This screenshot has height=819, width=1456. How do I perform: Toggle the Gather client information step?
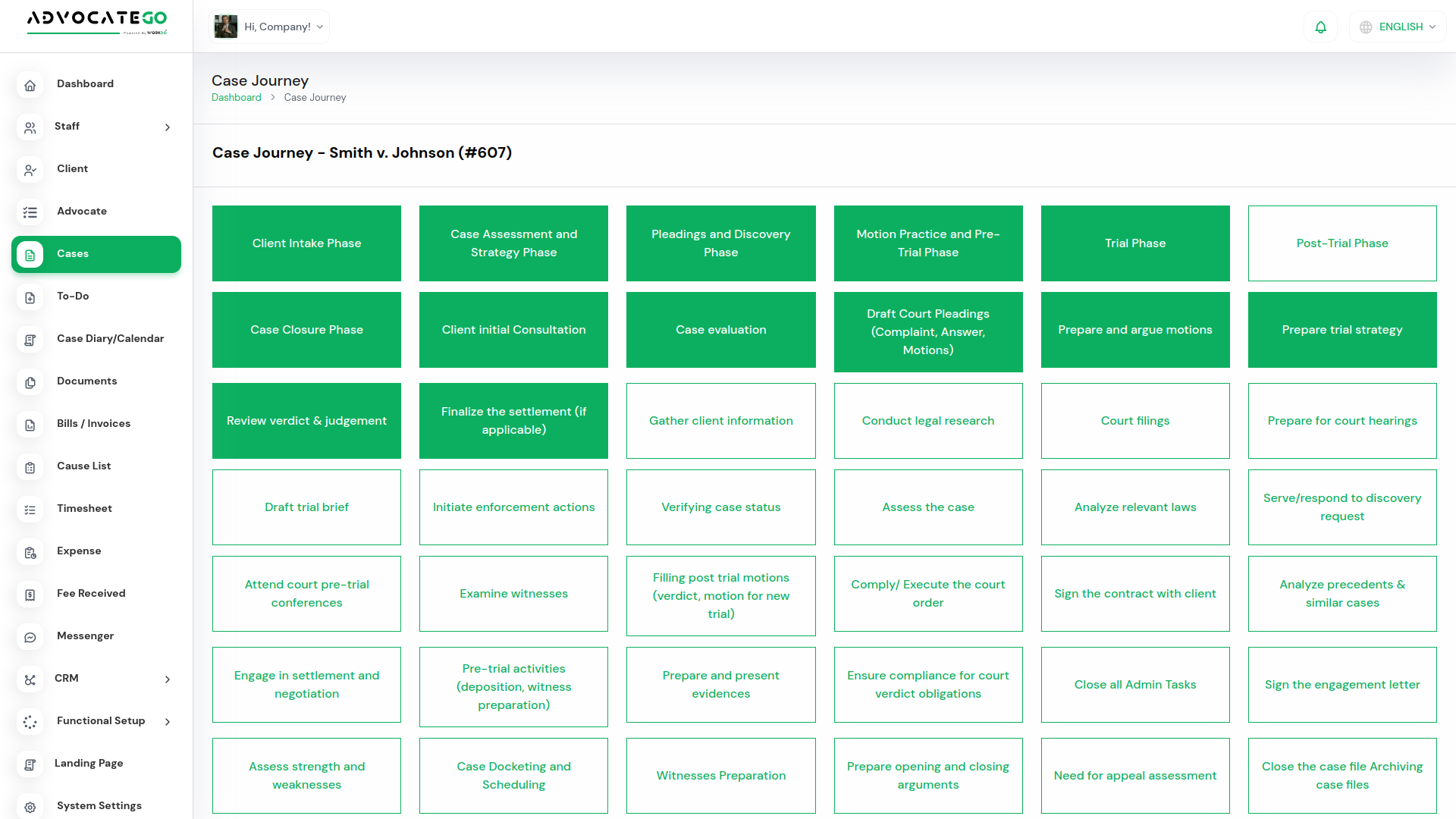(x=720, y=421)
